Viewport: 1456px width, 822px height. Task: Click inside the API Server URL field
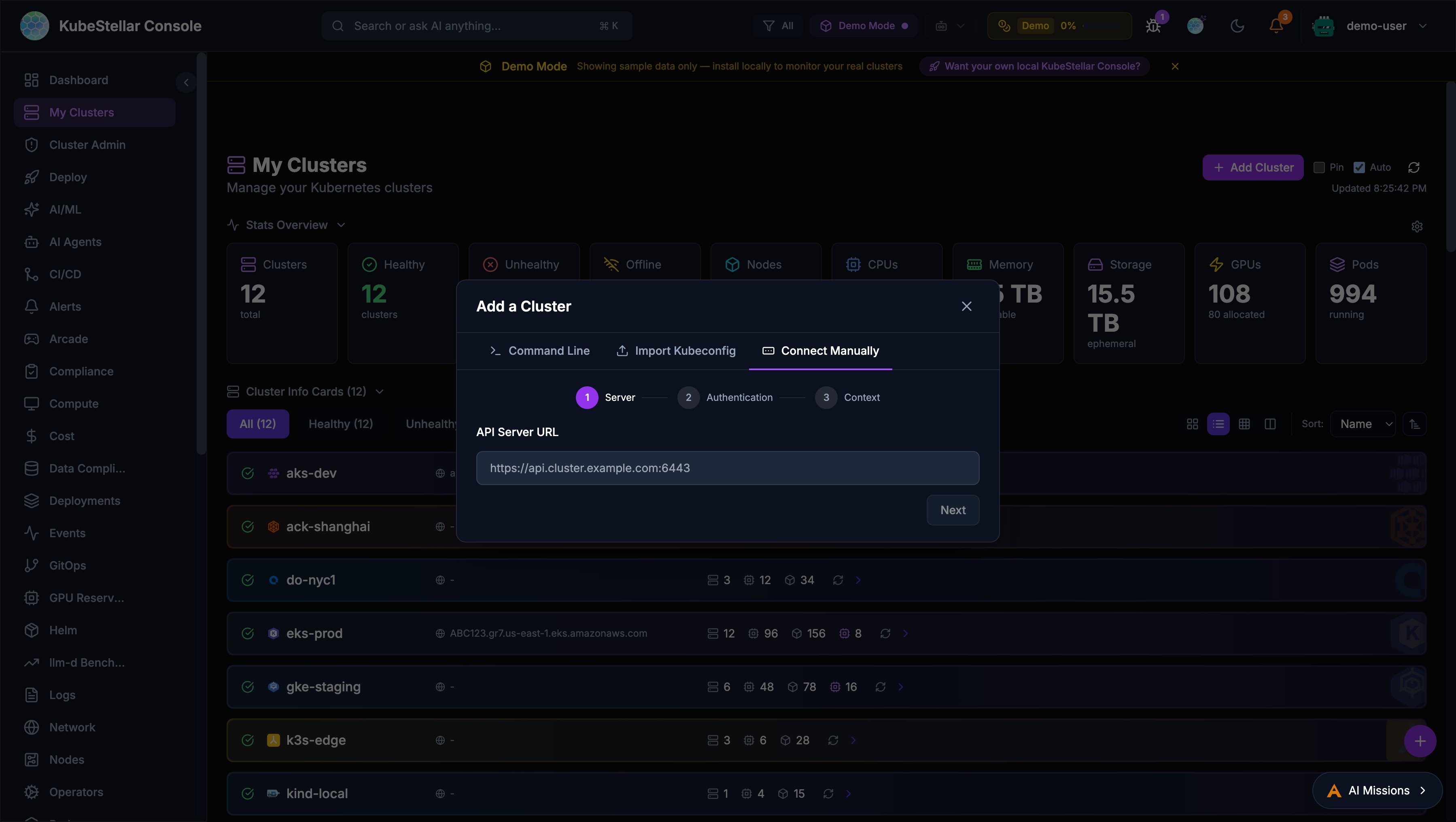pos(727,468)
